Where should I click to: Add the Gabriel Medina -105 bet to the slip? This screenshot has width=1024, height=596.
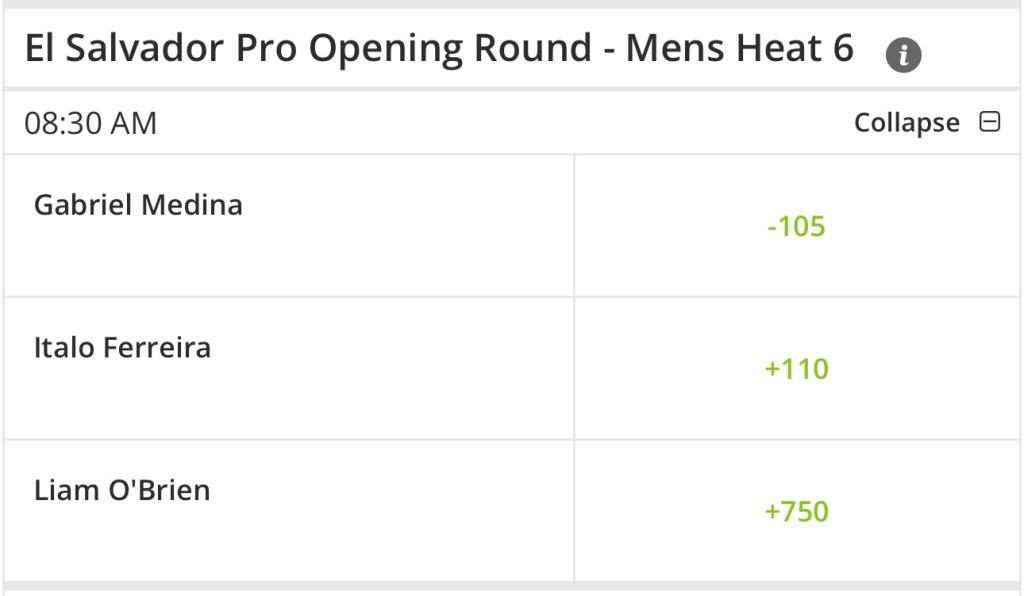point(796,226)
